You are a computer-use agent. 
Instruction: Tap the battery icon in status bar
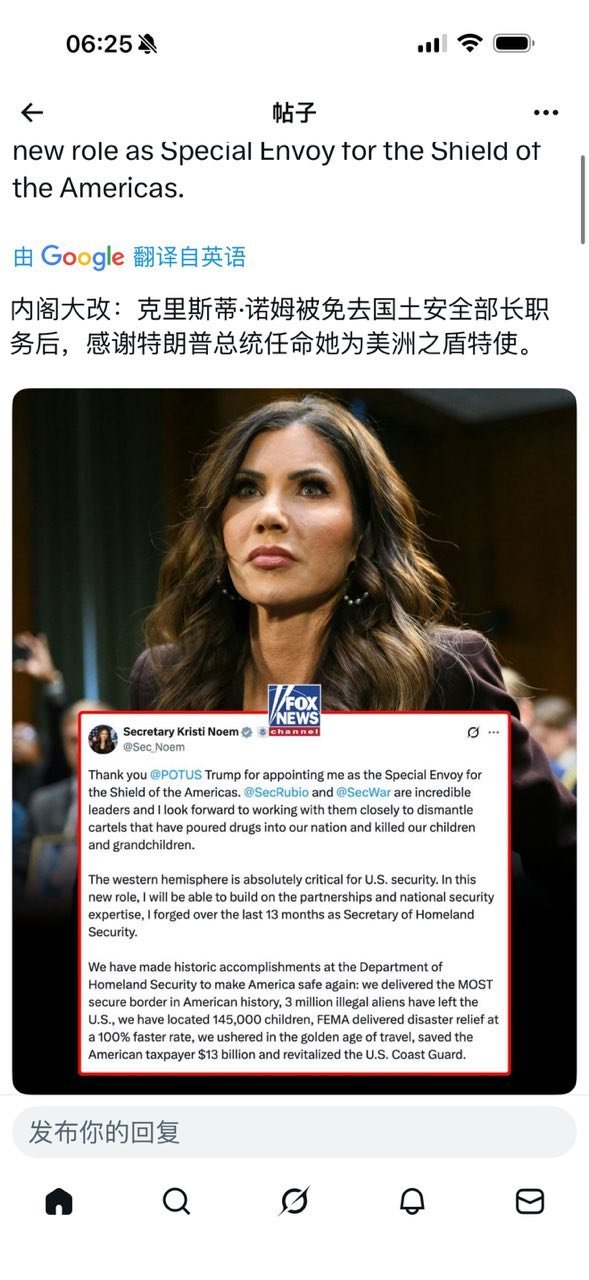coord(514,44)
